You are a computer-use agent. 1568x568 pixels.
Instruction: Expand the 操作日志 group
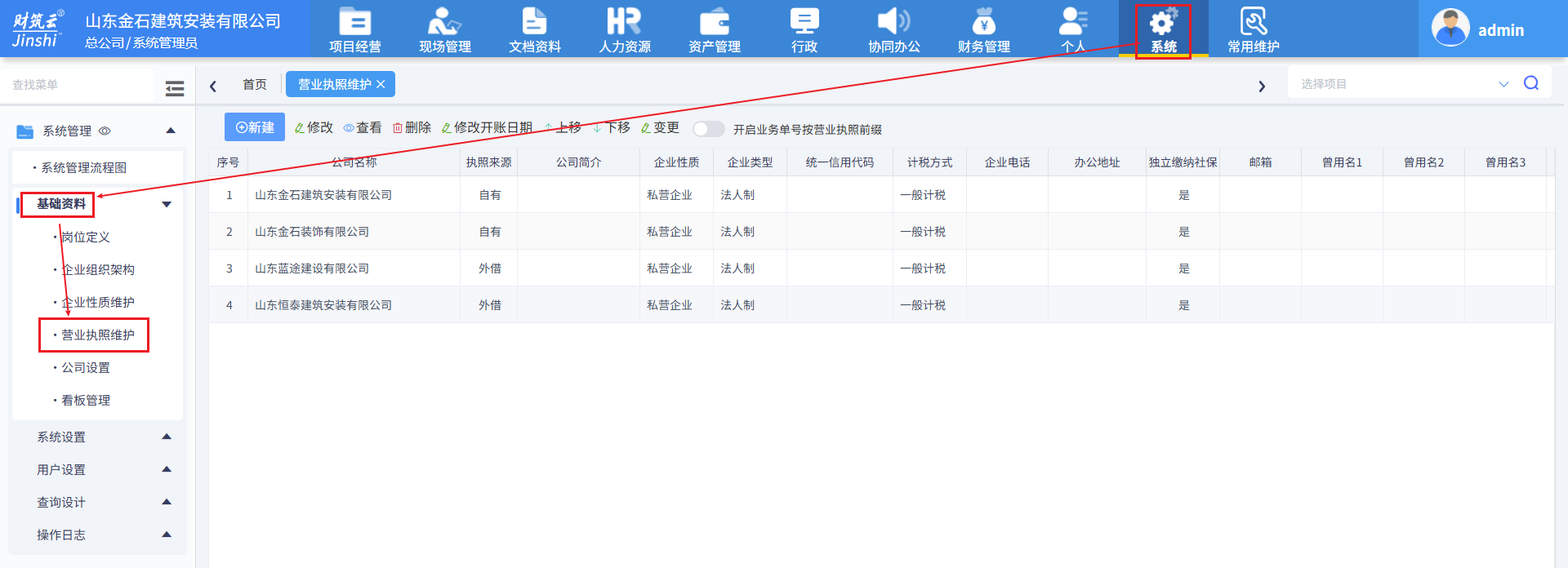[x=167, y=535]
